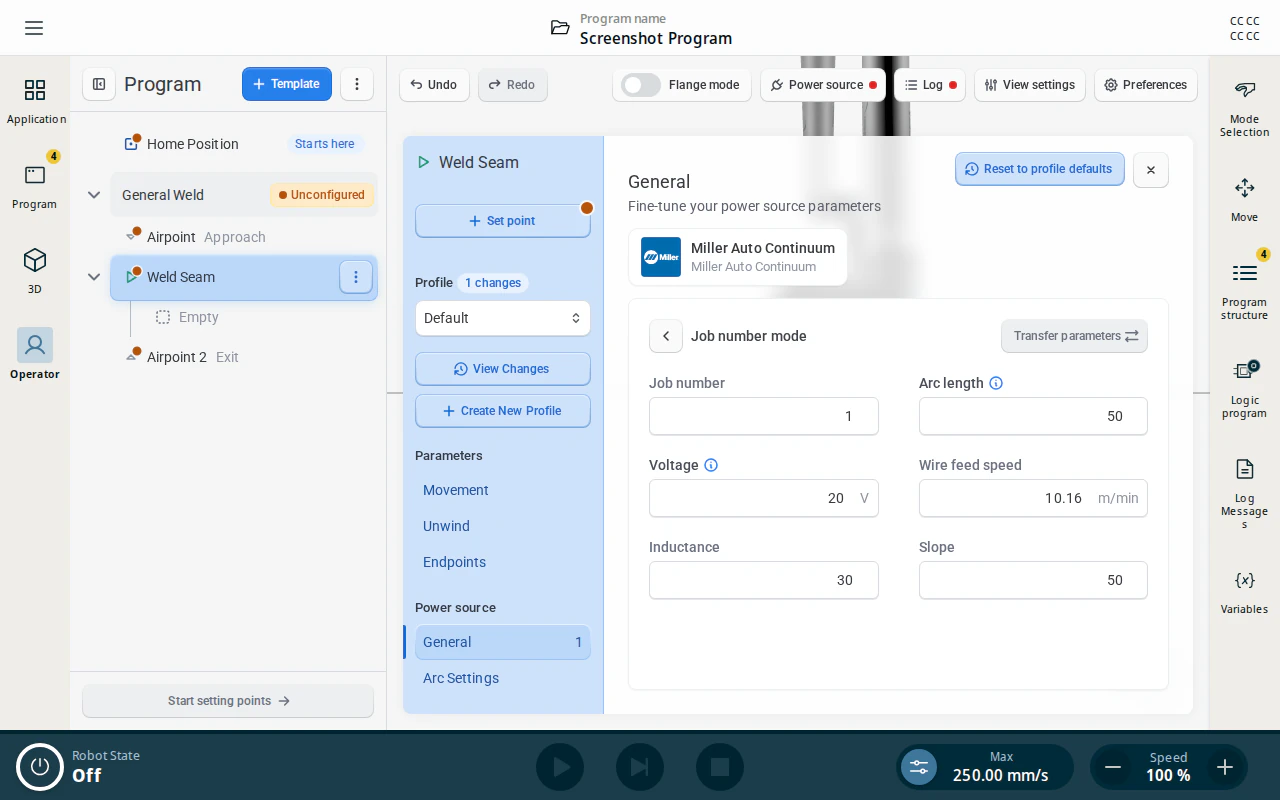Click the Job number input field
Viewport: 1280px width, 800px height.
(x=764, y=416)
